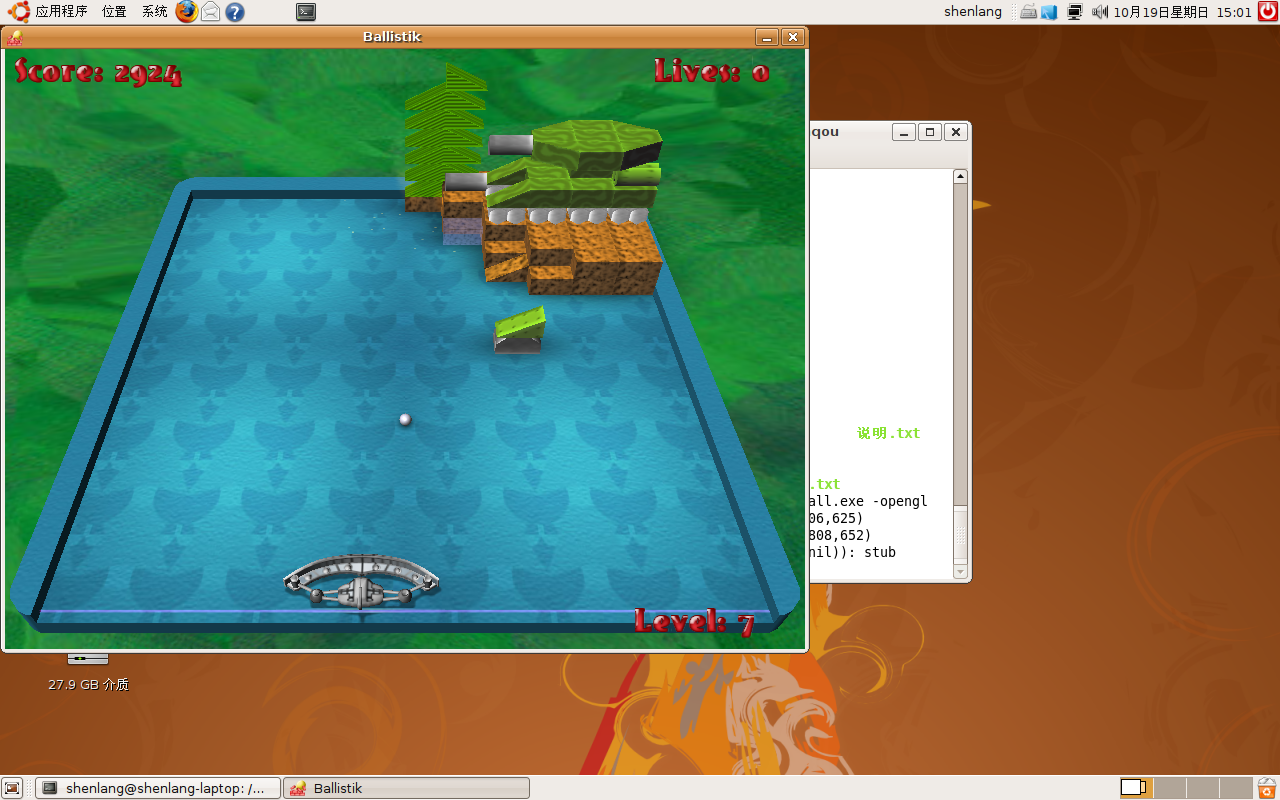Open the trash icon in the bottom panel
Image resolution: width=1280 pixels, height=800 pixels.
(x=1267, y=788)
